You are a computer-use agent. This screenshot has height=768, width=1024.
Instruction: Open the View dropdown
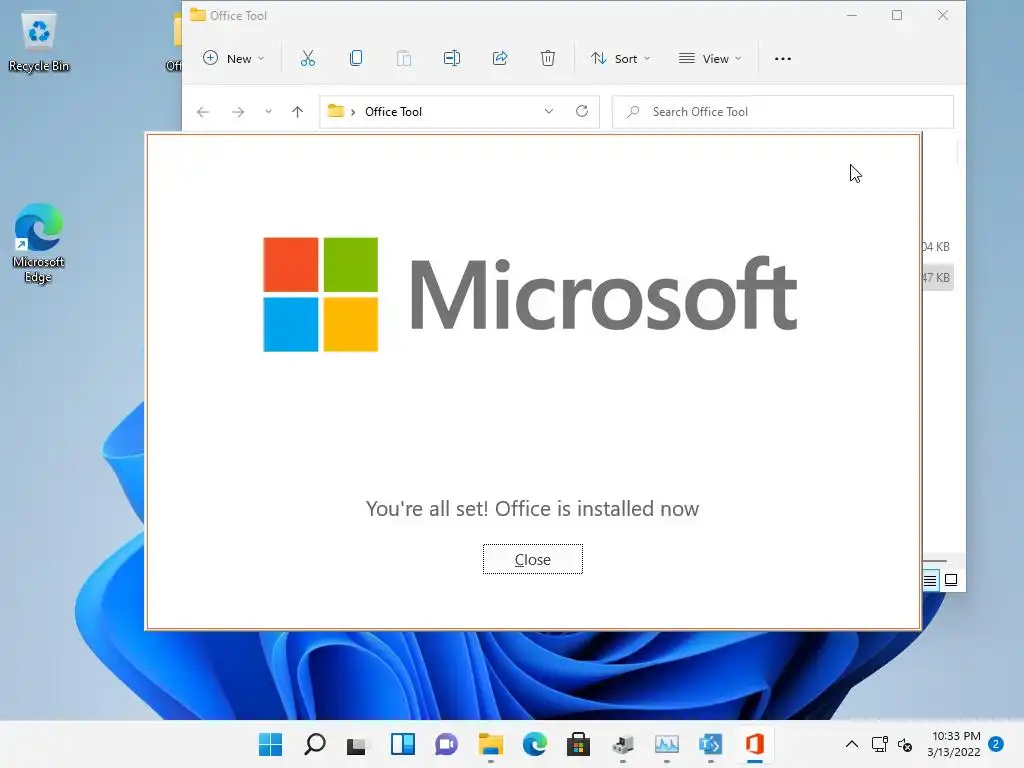tap(710, 59)
